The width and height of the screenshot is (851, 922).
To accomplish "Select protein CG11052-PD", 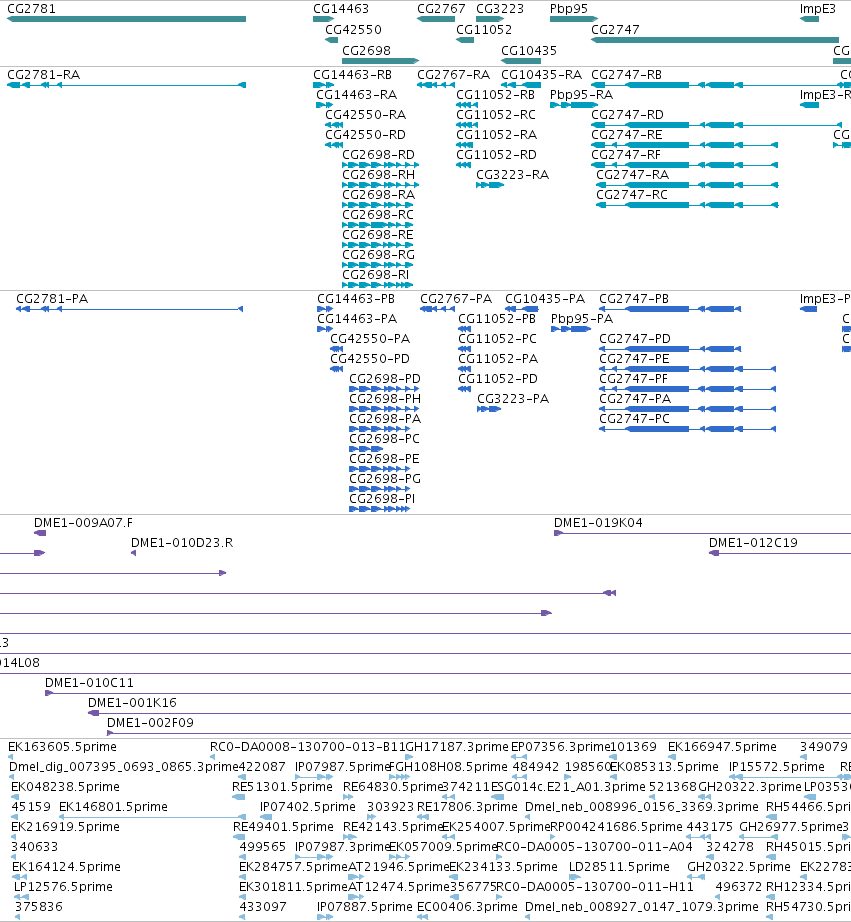I will tap(498, 379).
